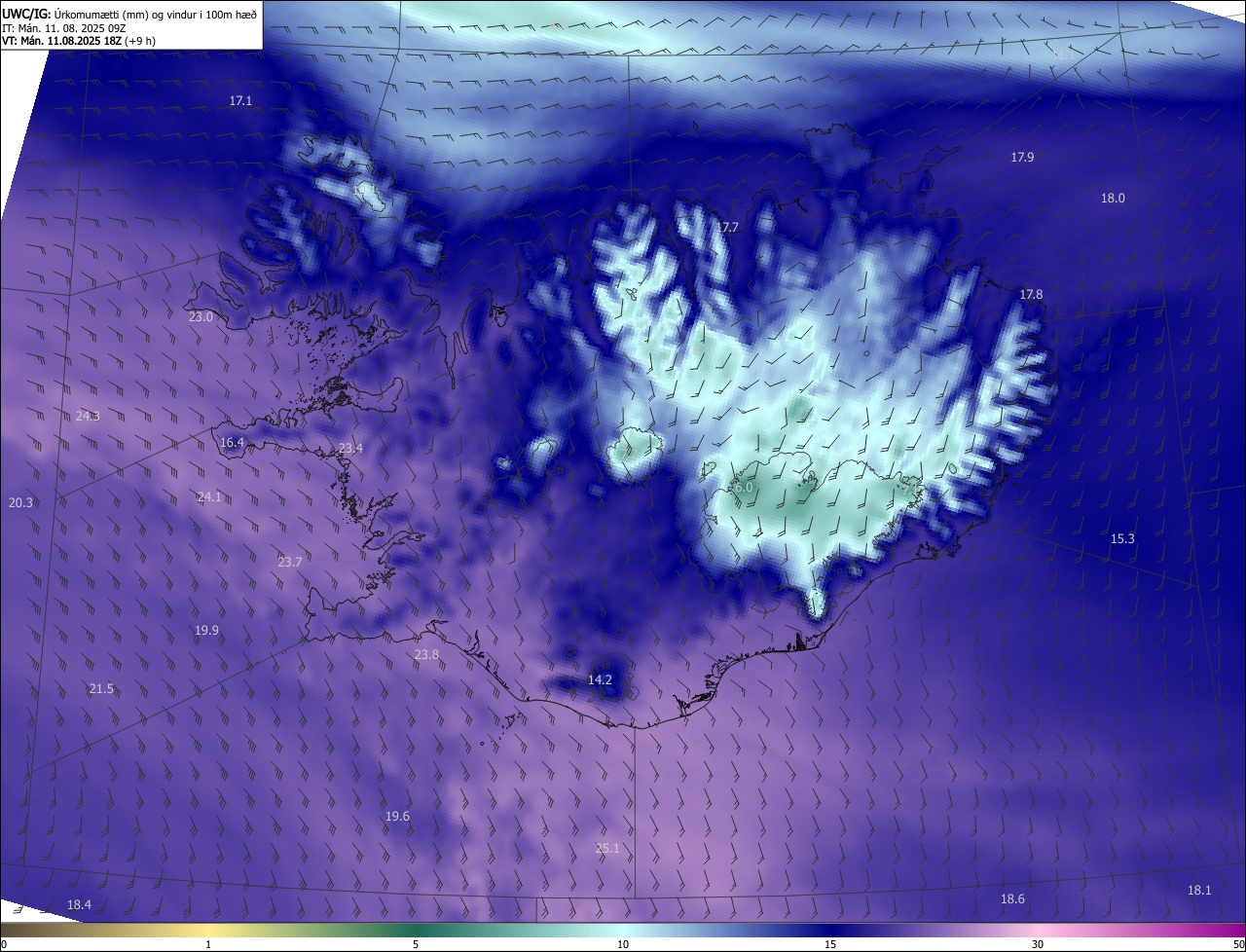Click the 18.4 value label
This screenshot has width=1246, height=952.
pos(79,905)
